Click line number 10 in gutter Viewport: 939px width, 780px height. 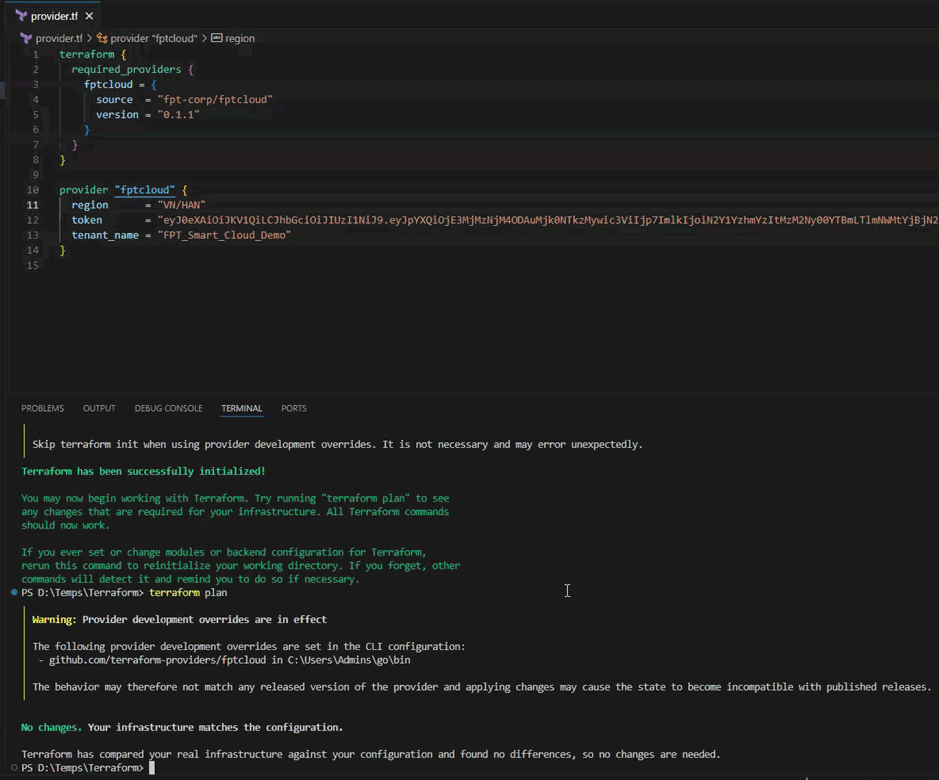tap(32, 190)
